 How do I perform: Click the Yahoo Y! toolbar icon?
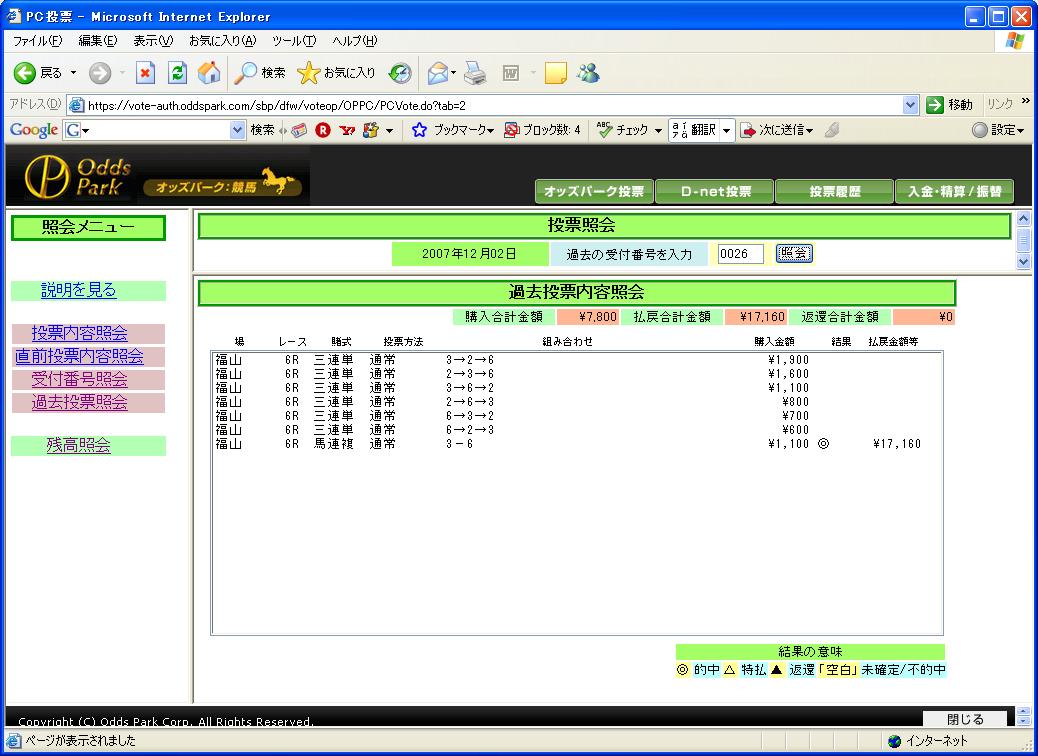pyautogui.click(x=347, y=130)
